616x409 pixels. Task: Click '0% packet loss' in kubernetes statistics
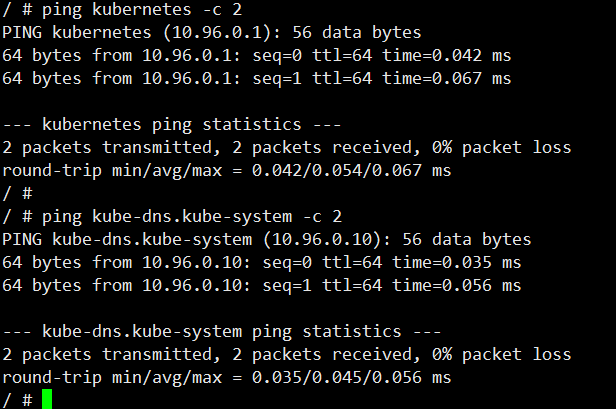pyautogui.click(x=501, y=148)
